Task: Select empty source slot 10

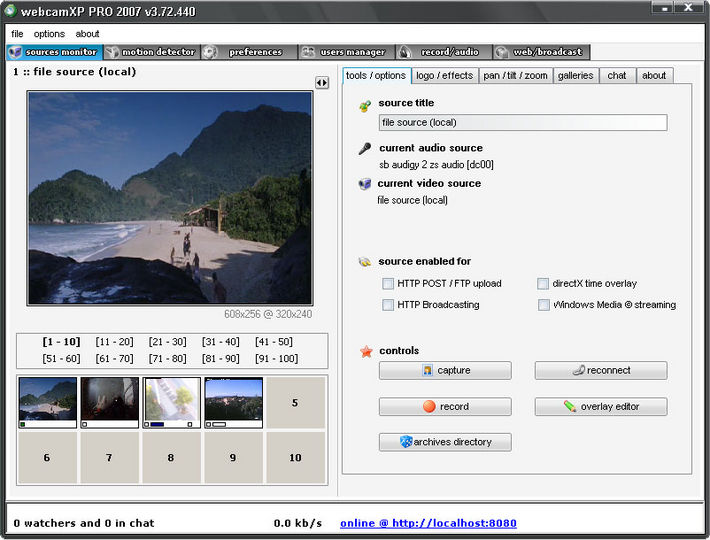Action: [x=295, y=458]
